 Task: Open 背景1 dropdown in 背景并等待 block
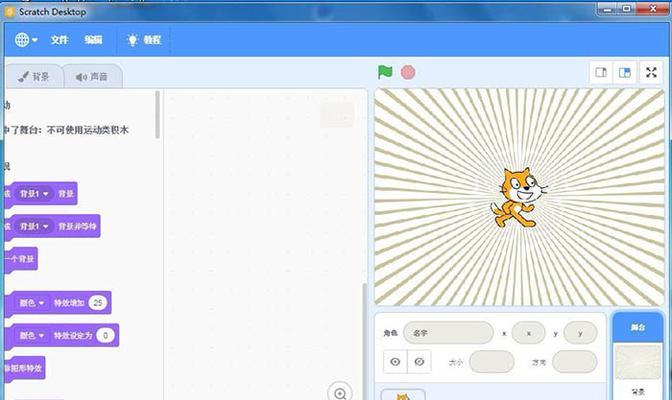(x=34, y=226)
